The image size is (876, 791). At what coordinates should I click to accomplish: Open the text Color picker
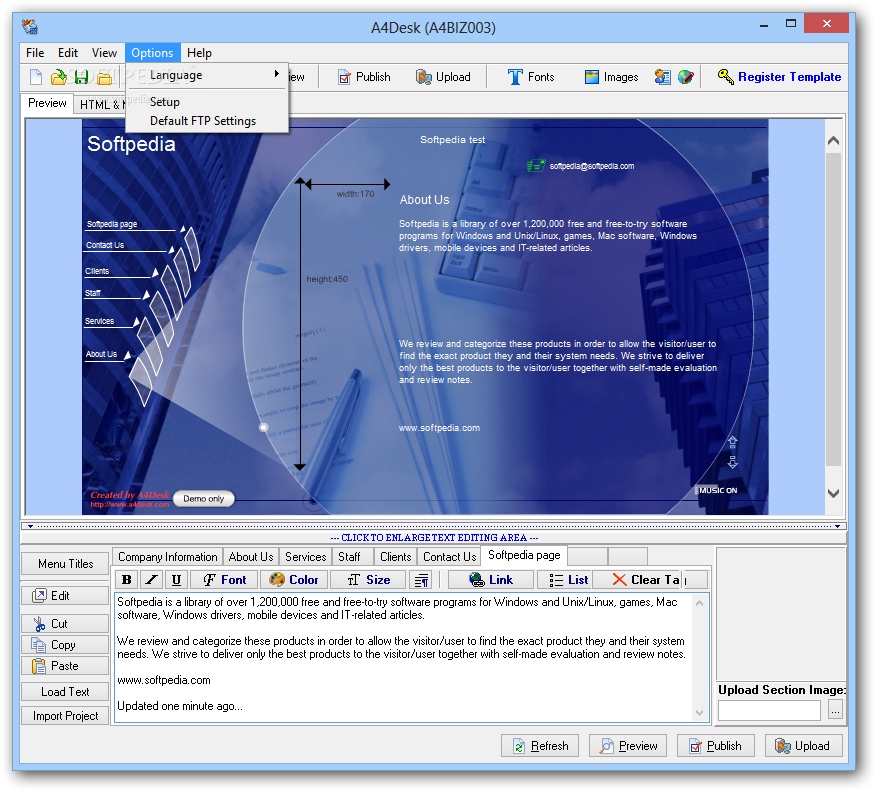tap(294, 580)
